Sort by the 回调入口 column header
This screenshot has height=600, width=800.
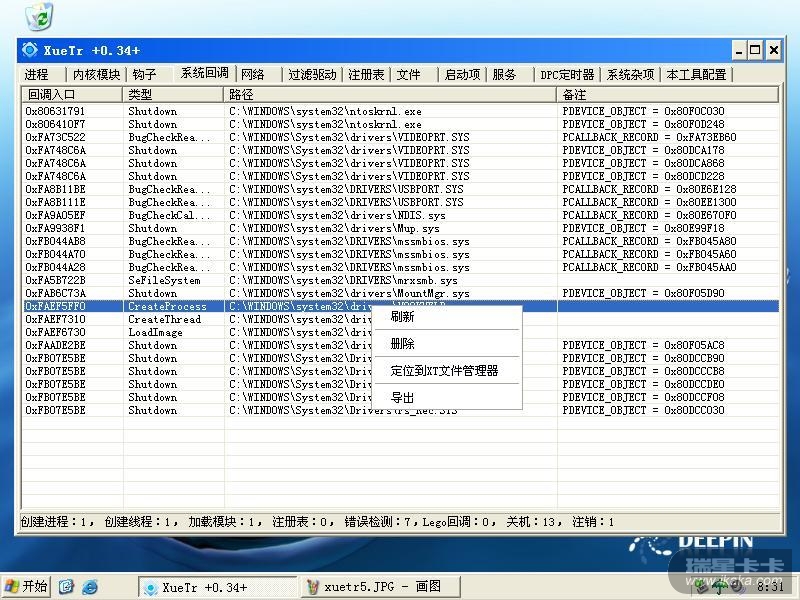point(72,95)
